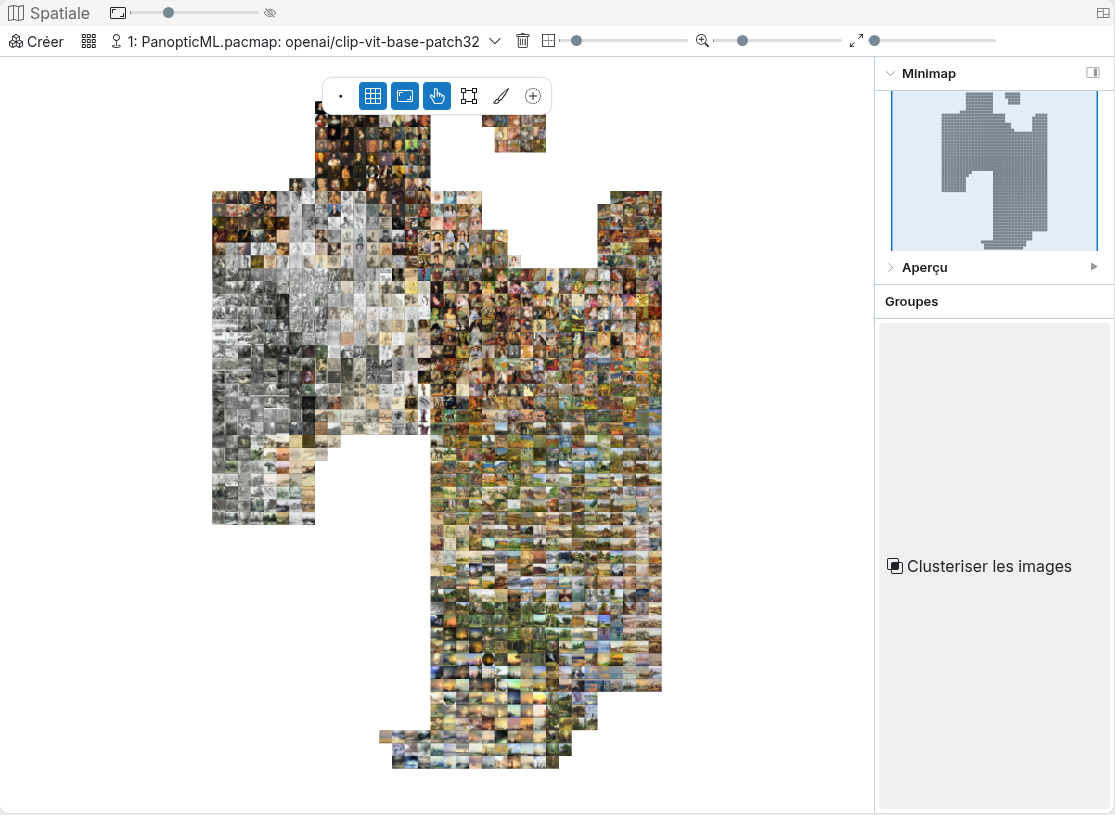Viewport: 1115px width, 815px height.
Task: Click inside the Minimap overview
Action: (994, 171)
